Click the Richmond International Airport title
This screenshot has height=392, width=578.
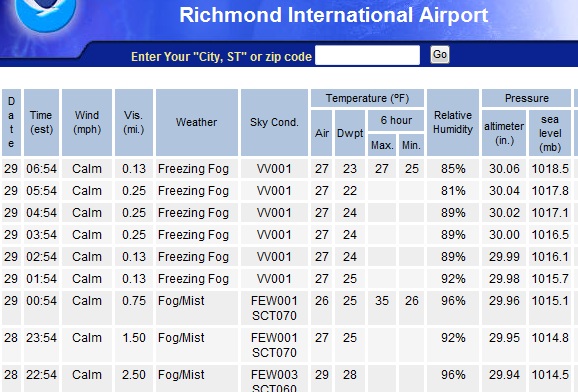click(334, 15)
